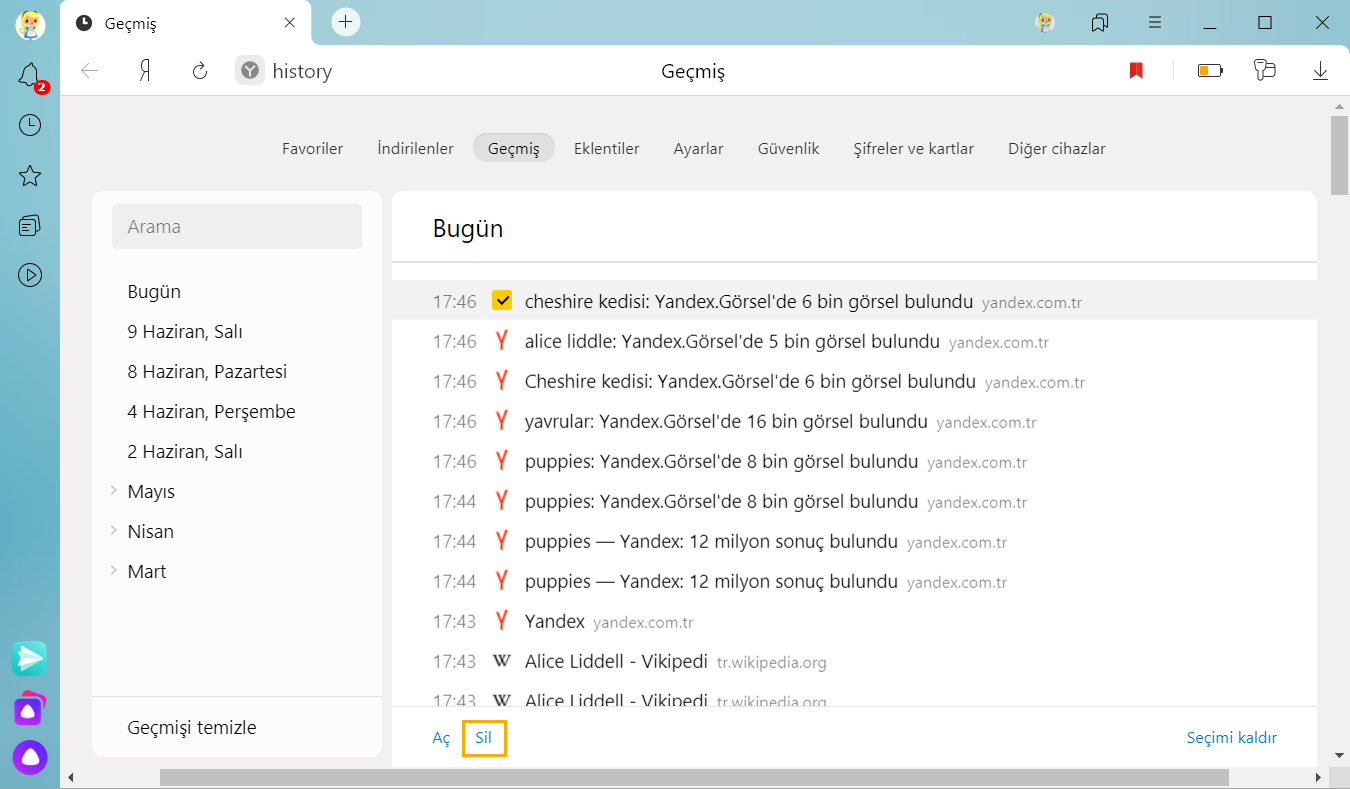The image size is (1350, 789).
Task: Open notifications bell in sidebar
Action: pyautogui.click(x=30, y=76)
